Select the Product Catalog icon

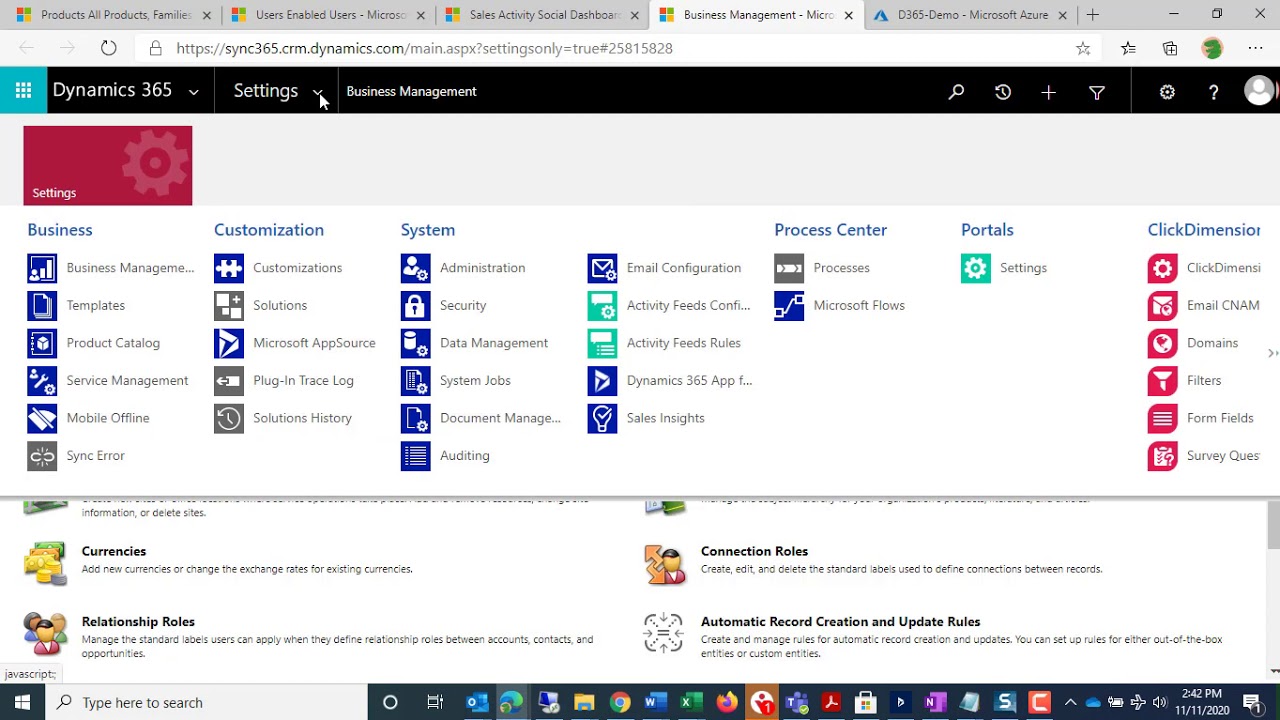(42, 343)
